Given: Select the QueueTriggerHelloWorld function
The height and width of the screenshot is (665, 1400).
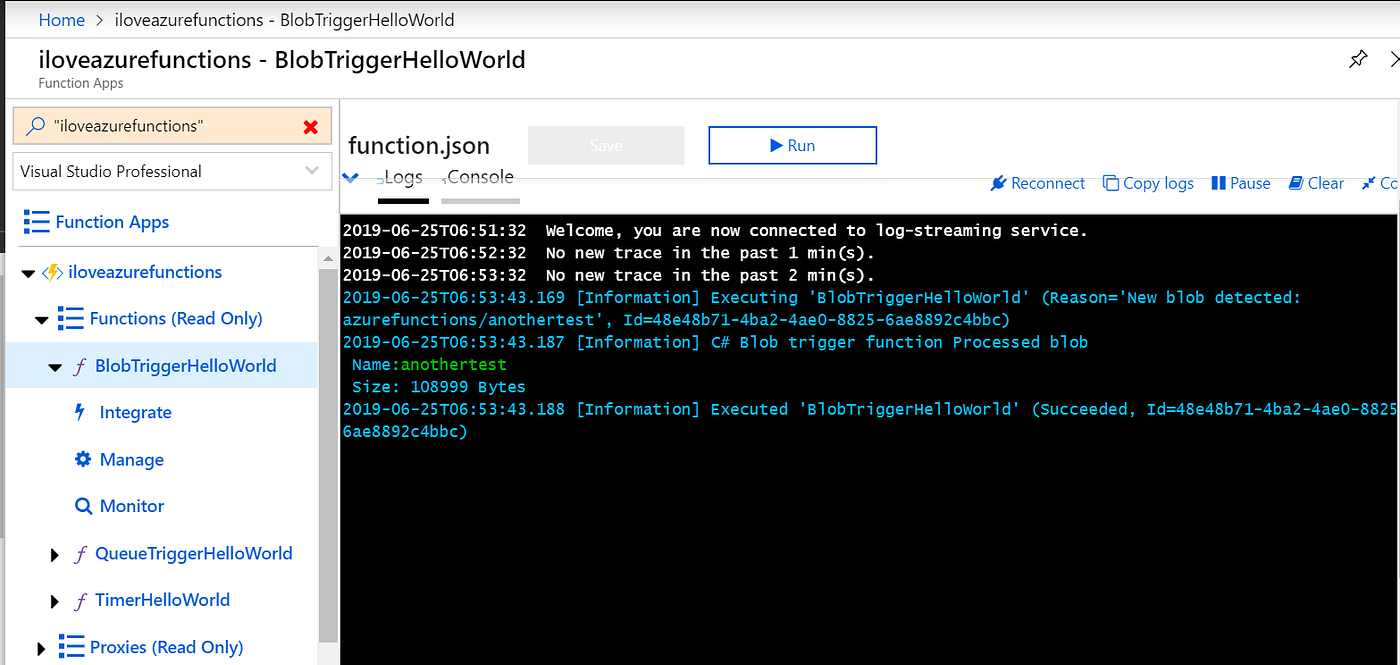Looking at the screenshot, I should [x=194, y=553].
